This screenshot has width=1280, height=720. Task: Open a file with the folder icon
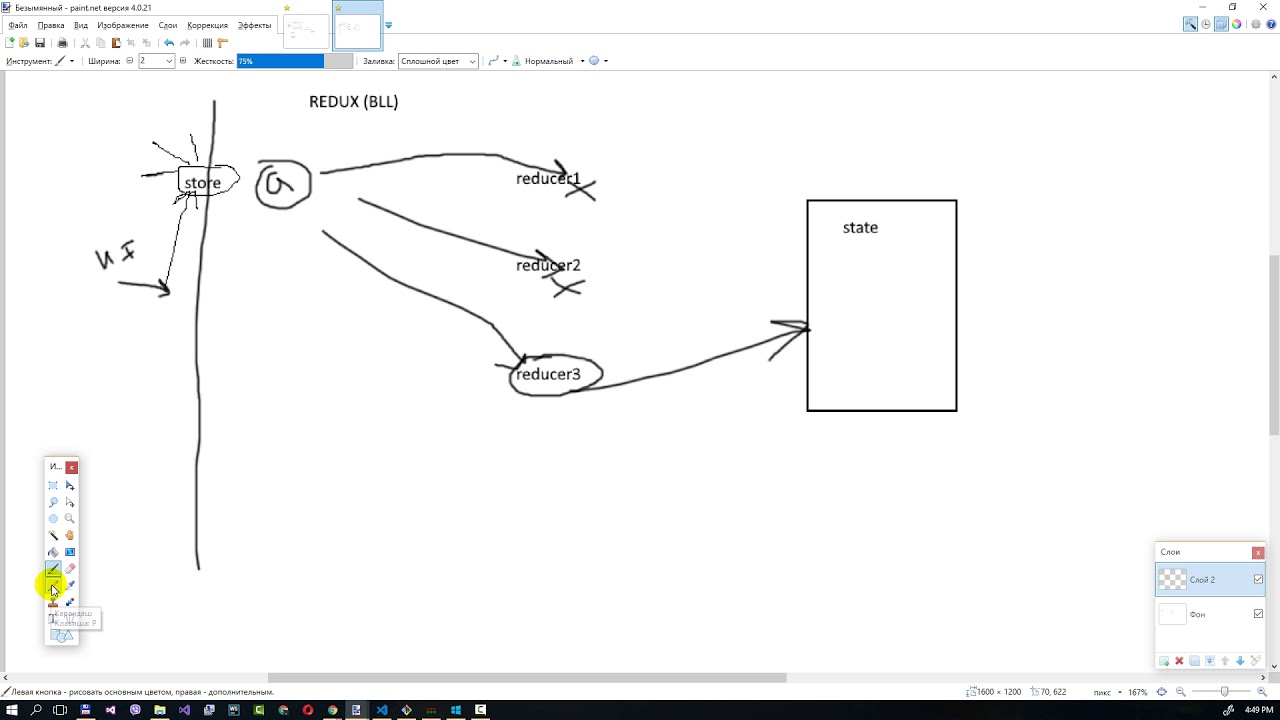pyautogui.click(x=24, y=43)
